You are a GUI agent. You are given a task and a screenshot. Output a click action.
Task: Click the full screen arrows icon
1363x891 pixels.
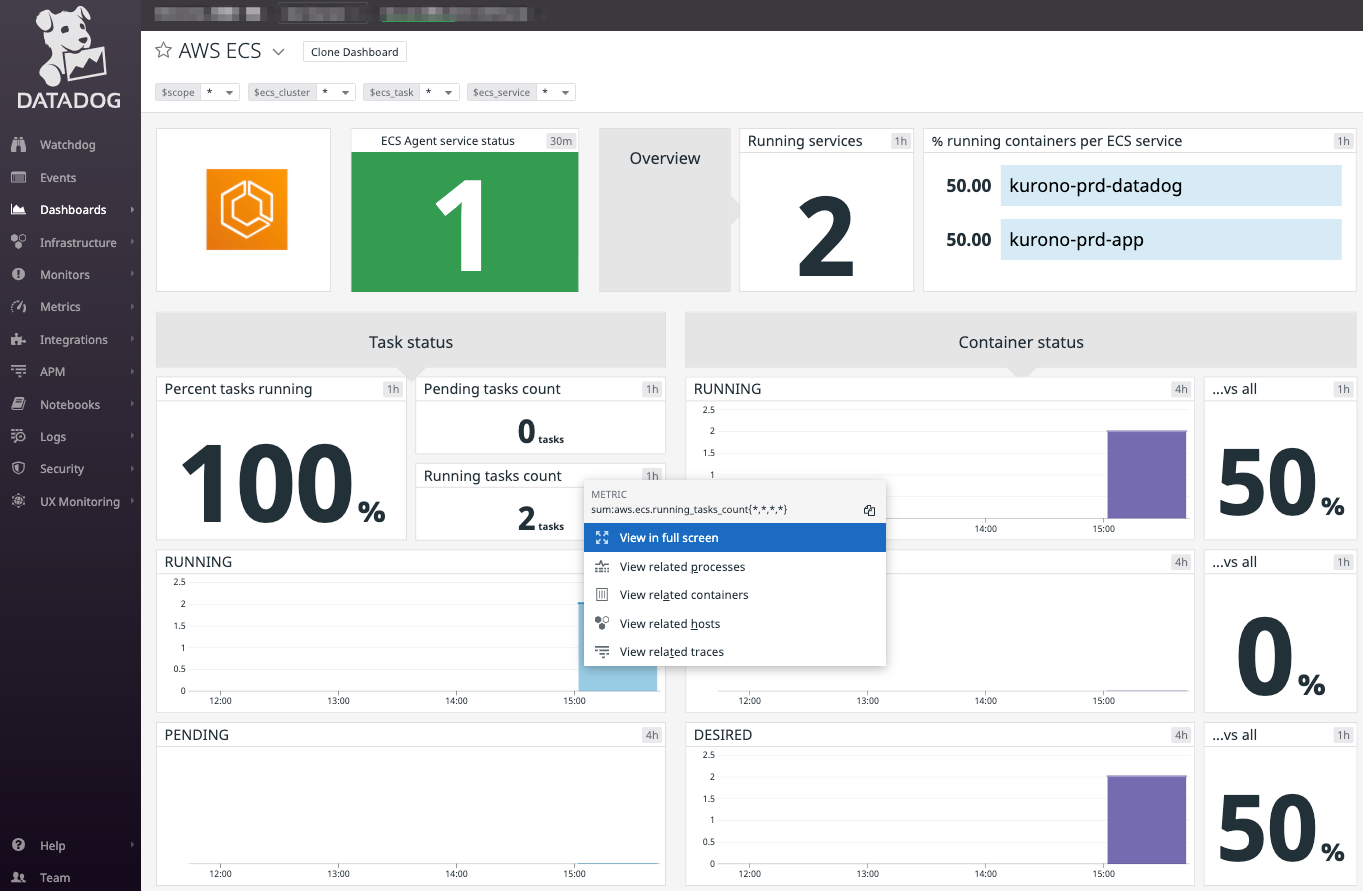(x=602, y=537)
